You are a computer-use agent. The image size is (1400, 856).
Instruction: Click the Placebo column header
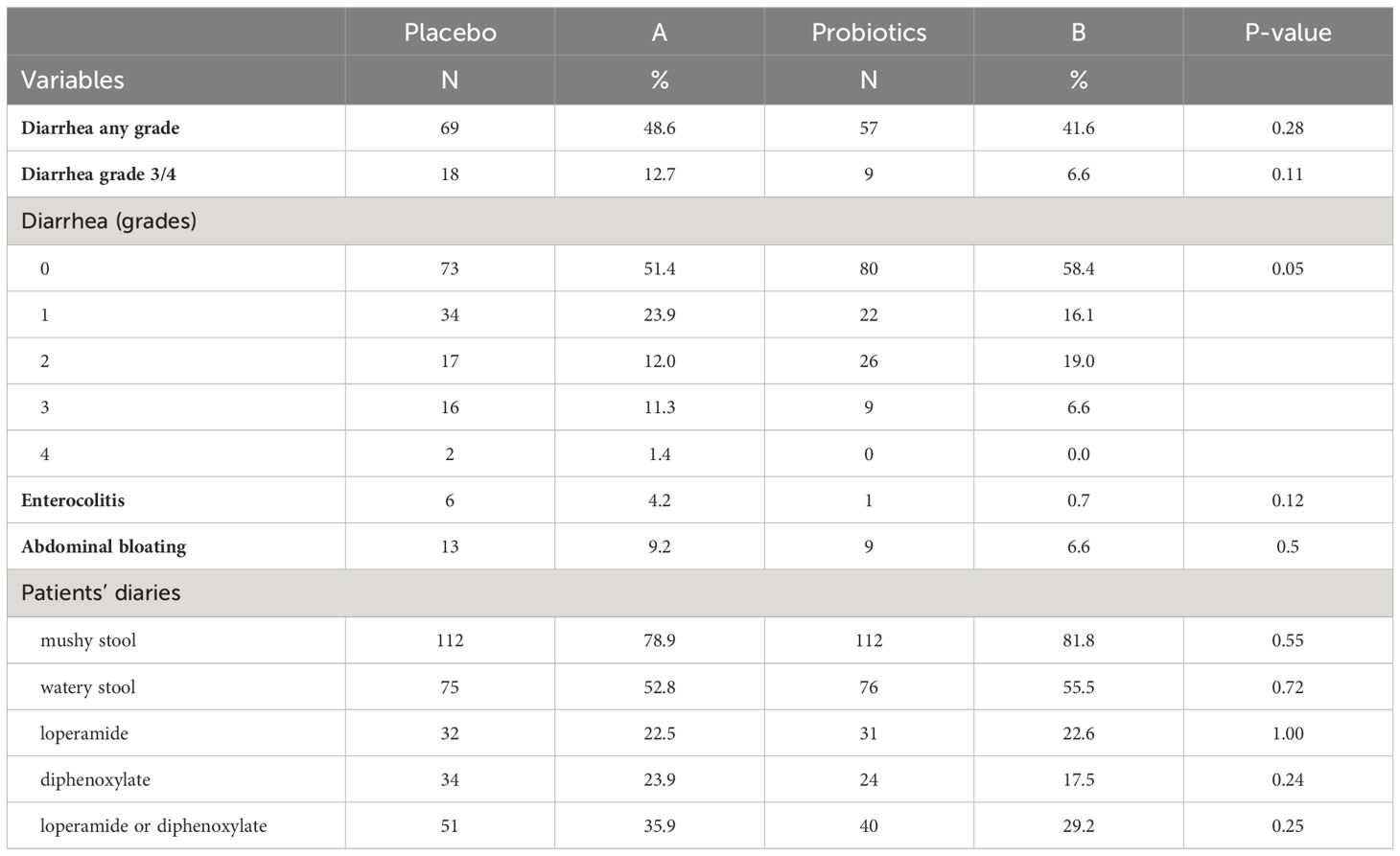point(450,33)
